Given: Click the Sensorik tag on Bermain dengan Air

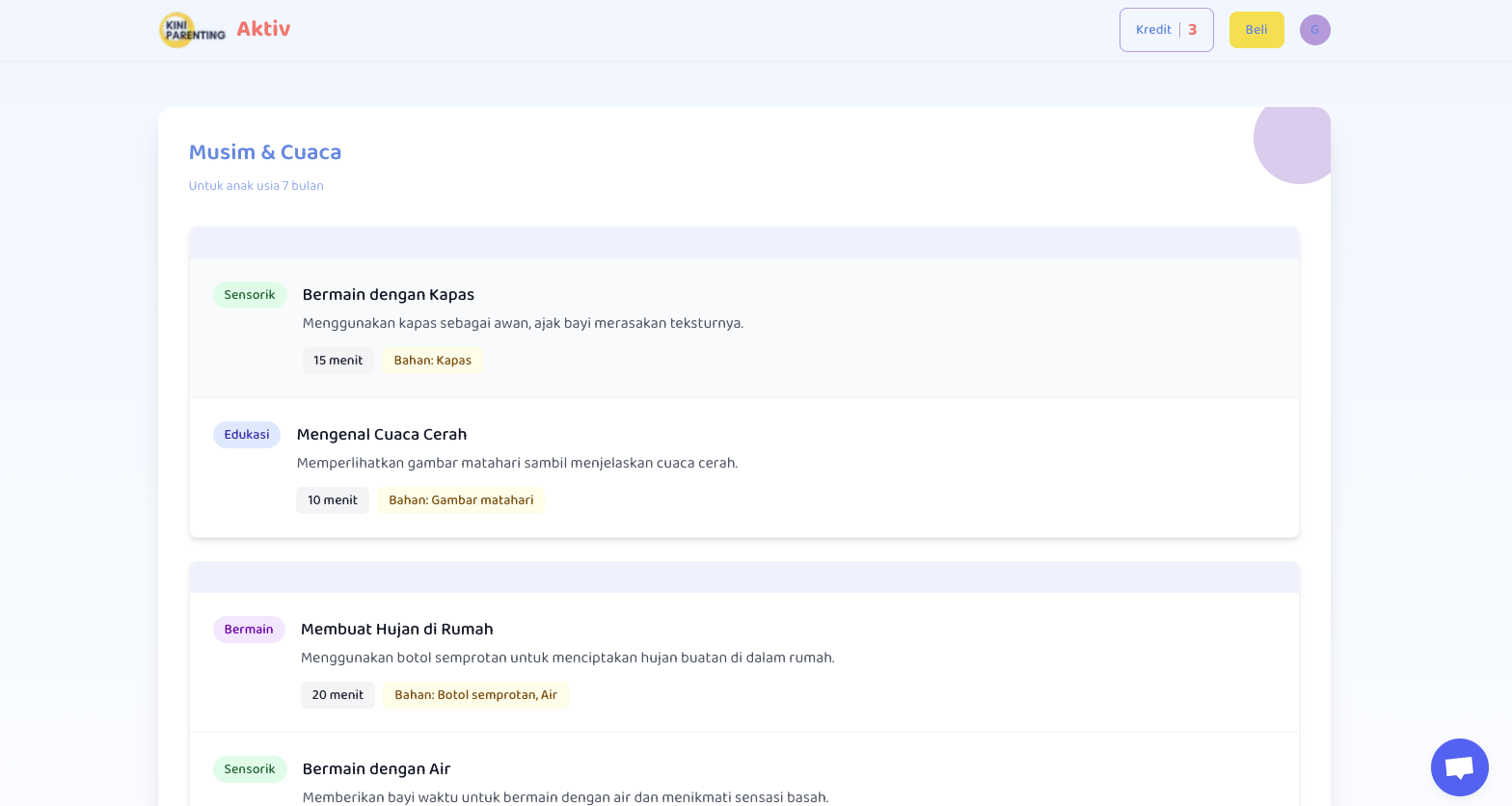Looking at the screenshot, I should [x=250, y=769].
